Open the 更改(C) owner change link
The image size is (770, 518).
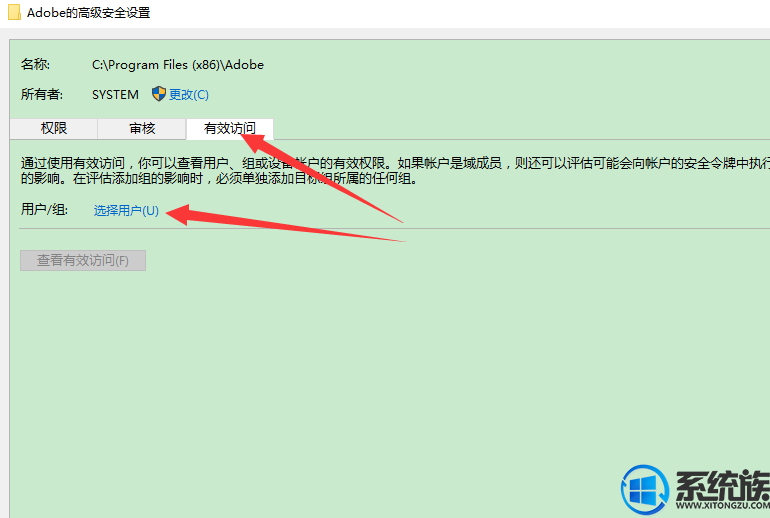[189, 94]
